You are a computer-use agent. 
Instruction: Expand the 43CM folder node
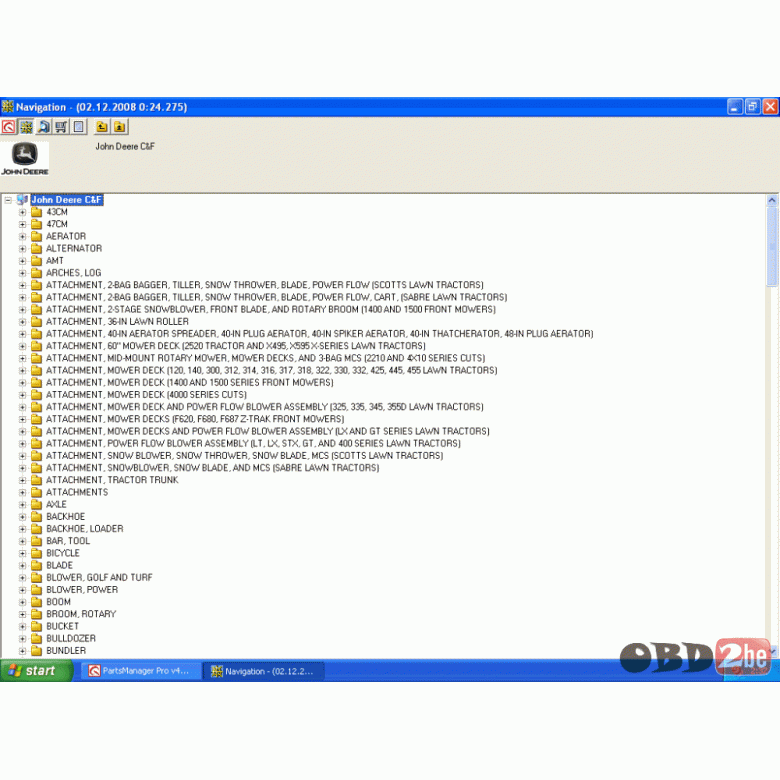[22, 212]
